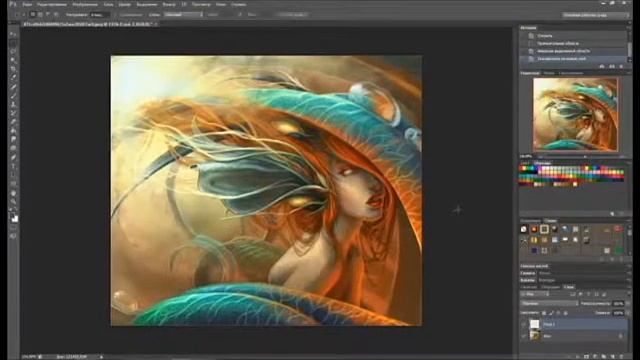
Task: Choose Add to selection mode
Action: point(40,14)
